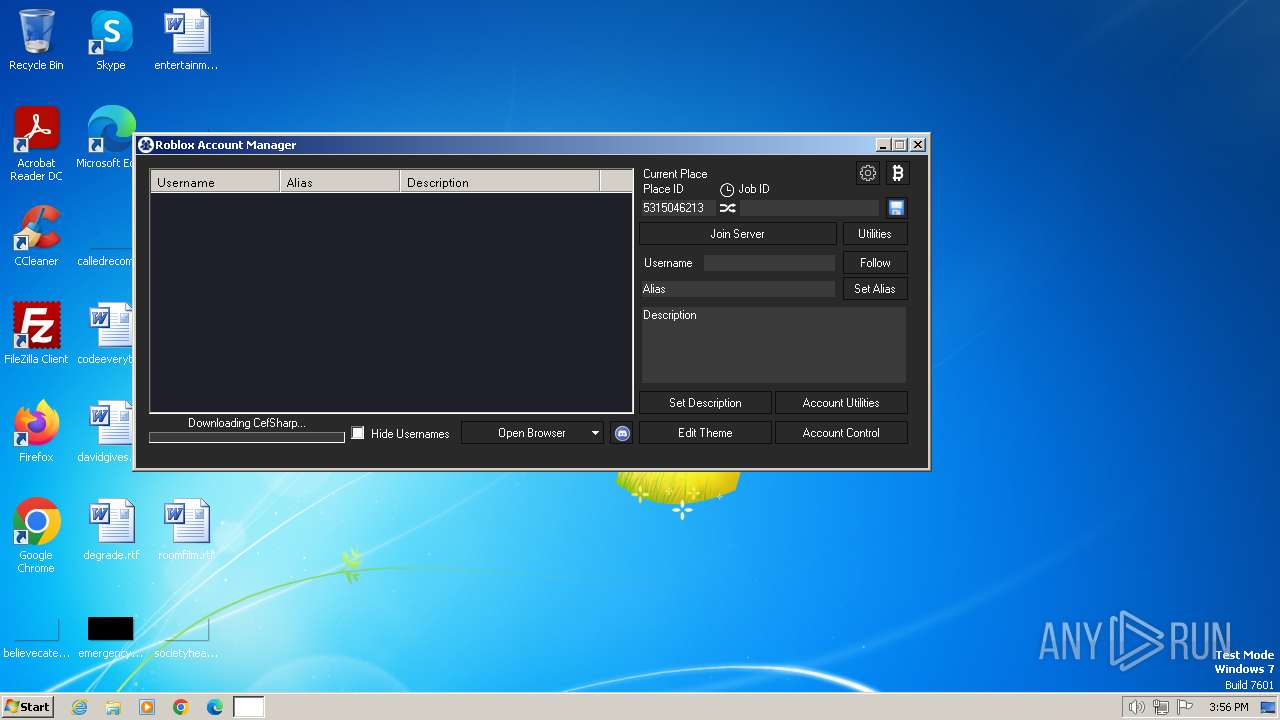Click the Set Alias button
The image size is (1280, 720).
(875, 289)
